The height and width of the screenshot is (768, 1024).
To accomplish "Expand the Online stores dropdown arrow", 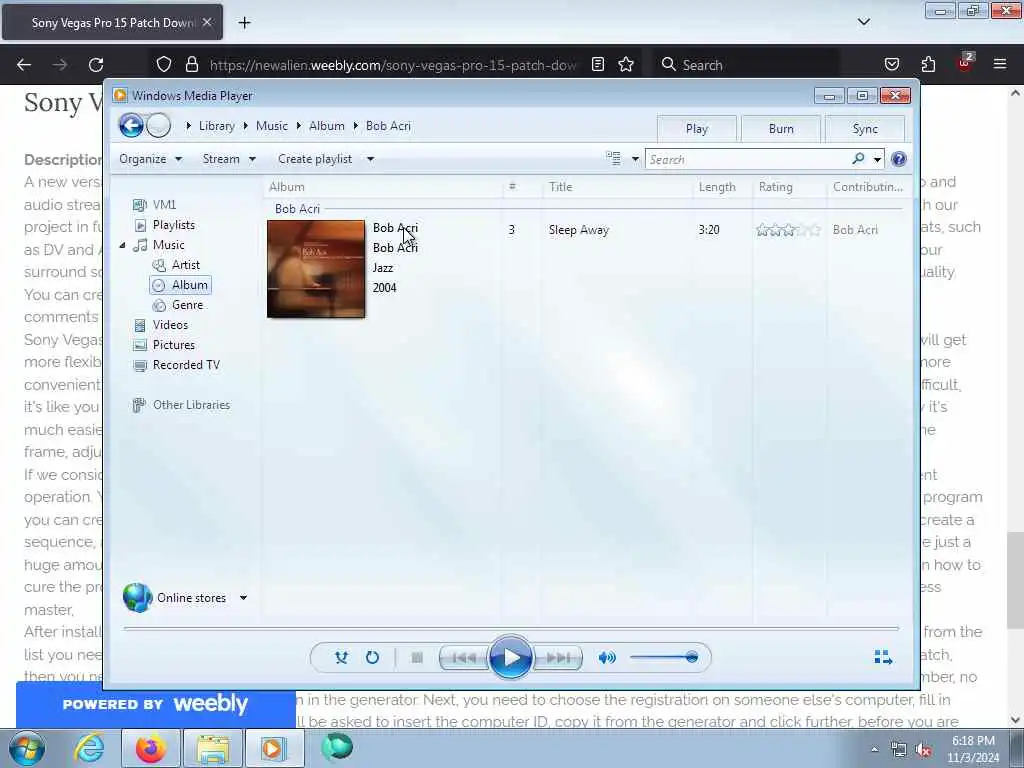I will pos(243,598).
